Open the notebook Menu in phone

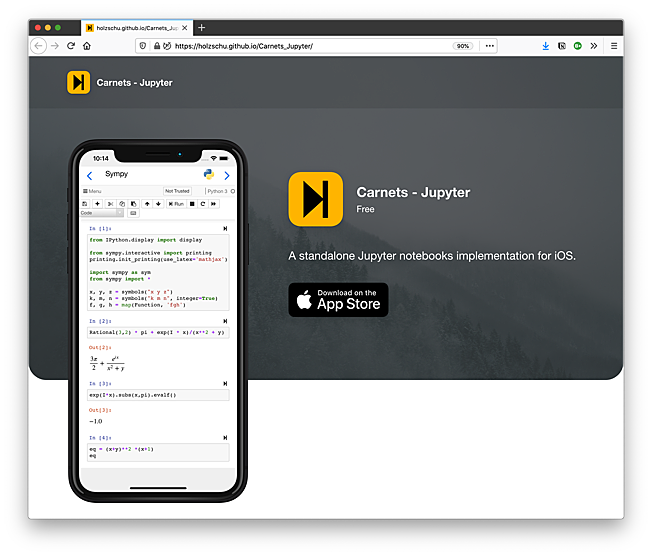92,191
